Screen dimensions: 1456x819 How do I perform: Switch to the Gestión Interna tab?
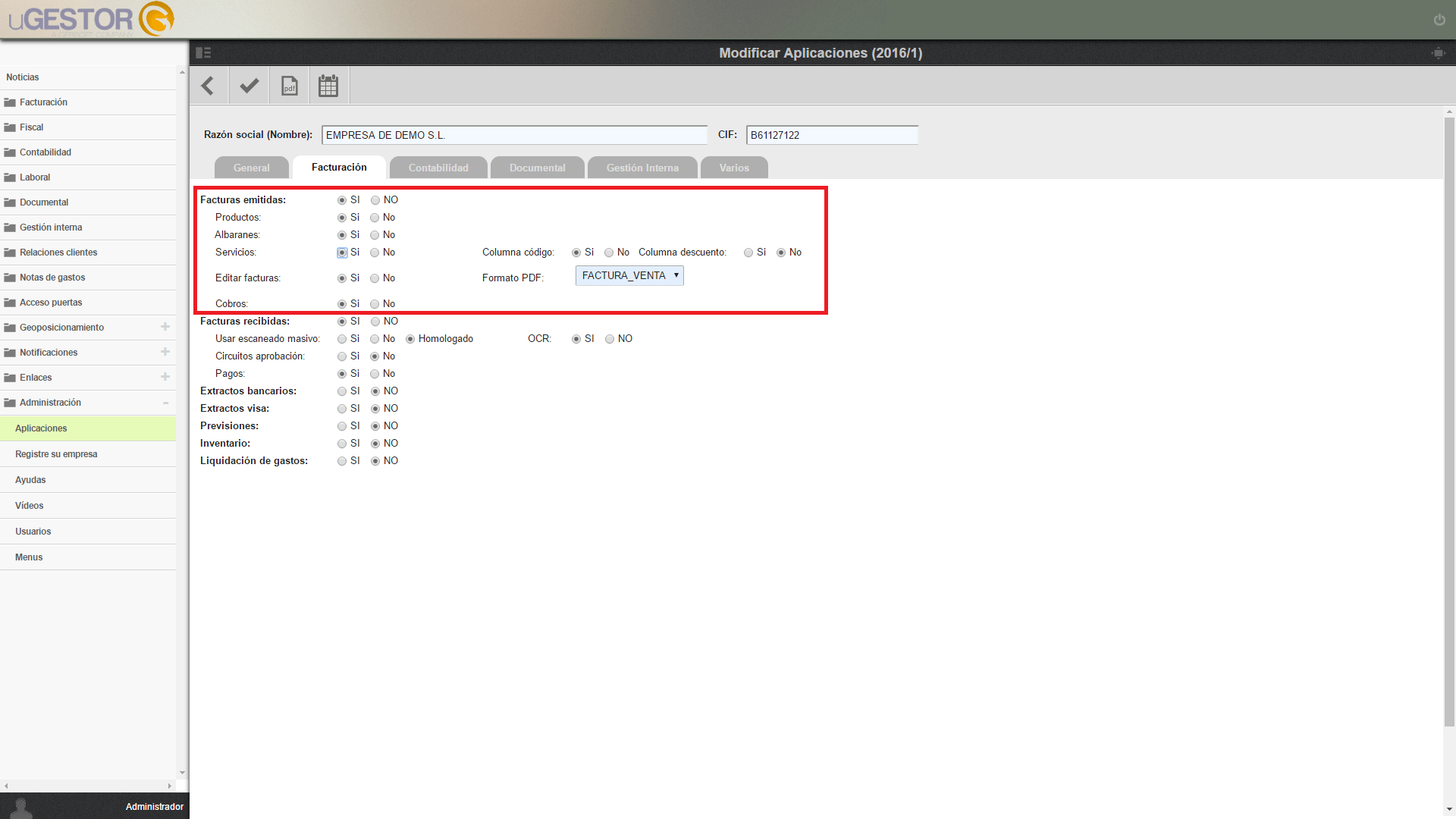(642, 168)
